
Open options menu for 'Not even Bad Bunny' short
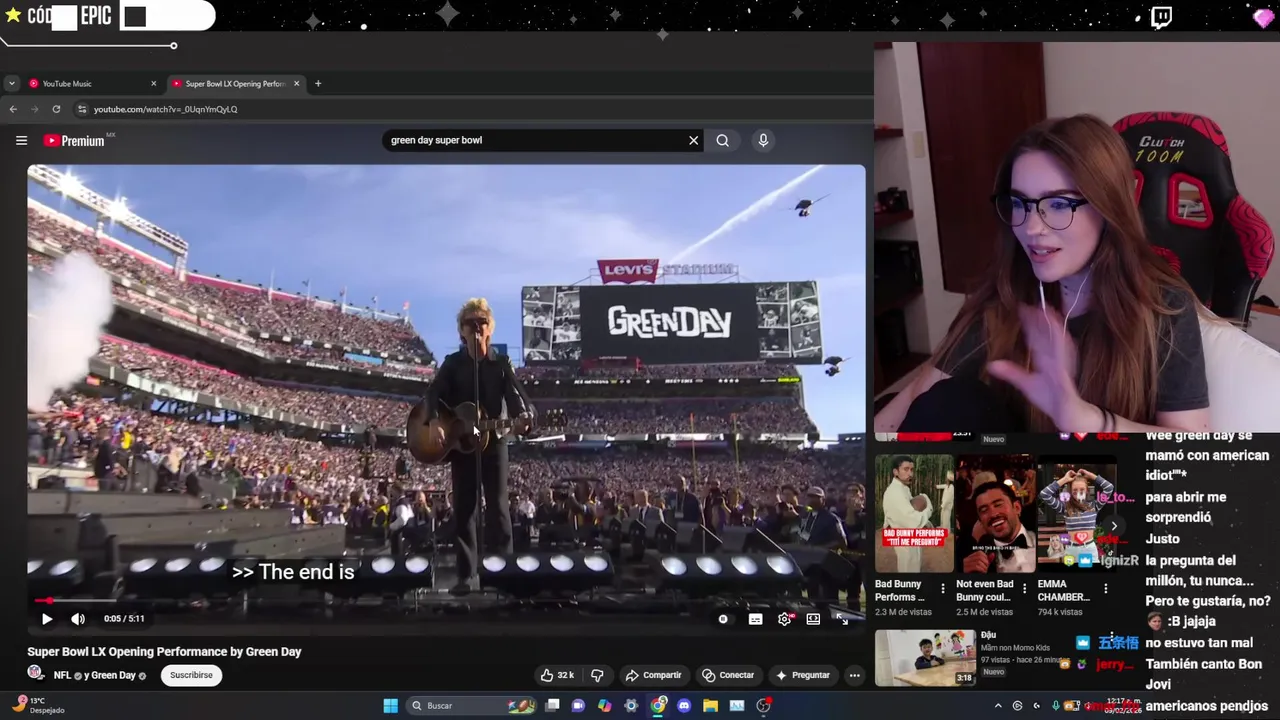[x=1024, y=589]
